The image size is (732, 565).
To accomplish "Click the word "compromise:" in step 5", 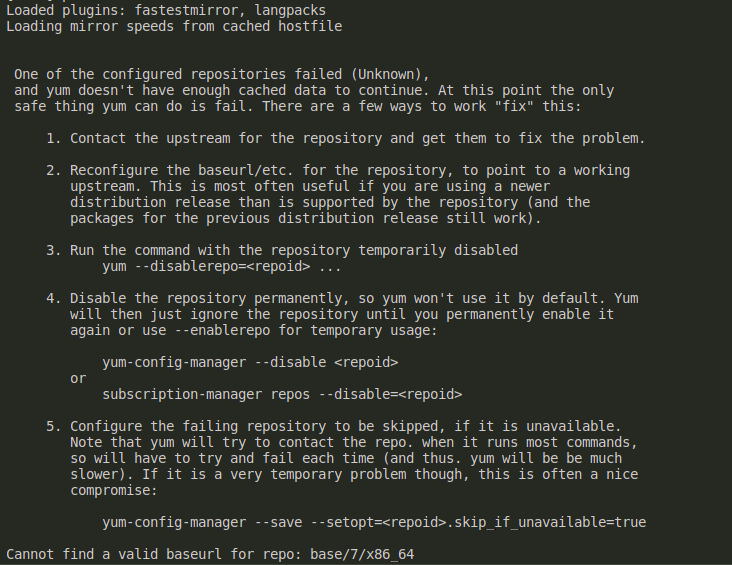I will (x=114, y=490).
